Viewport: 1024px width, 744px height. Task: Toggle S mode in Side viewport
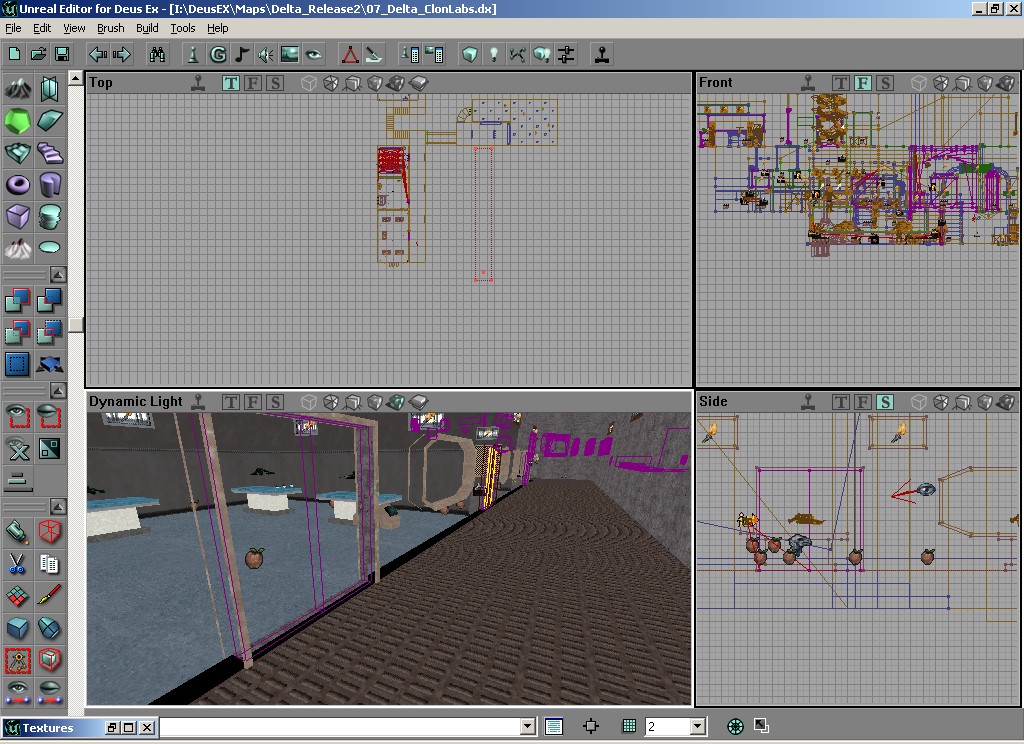coord(885,402)
